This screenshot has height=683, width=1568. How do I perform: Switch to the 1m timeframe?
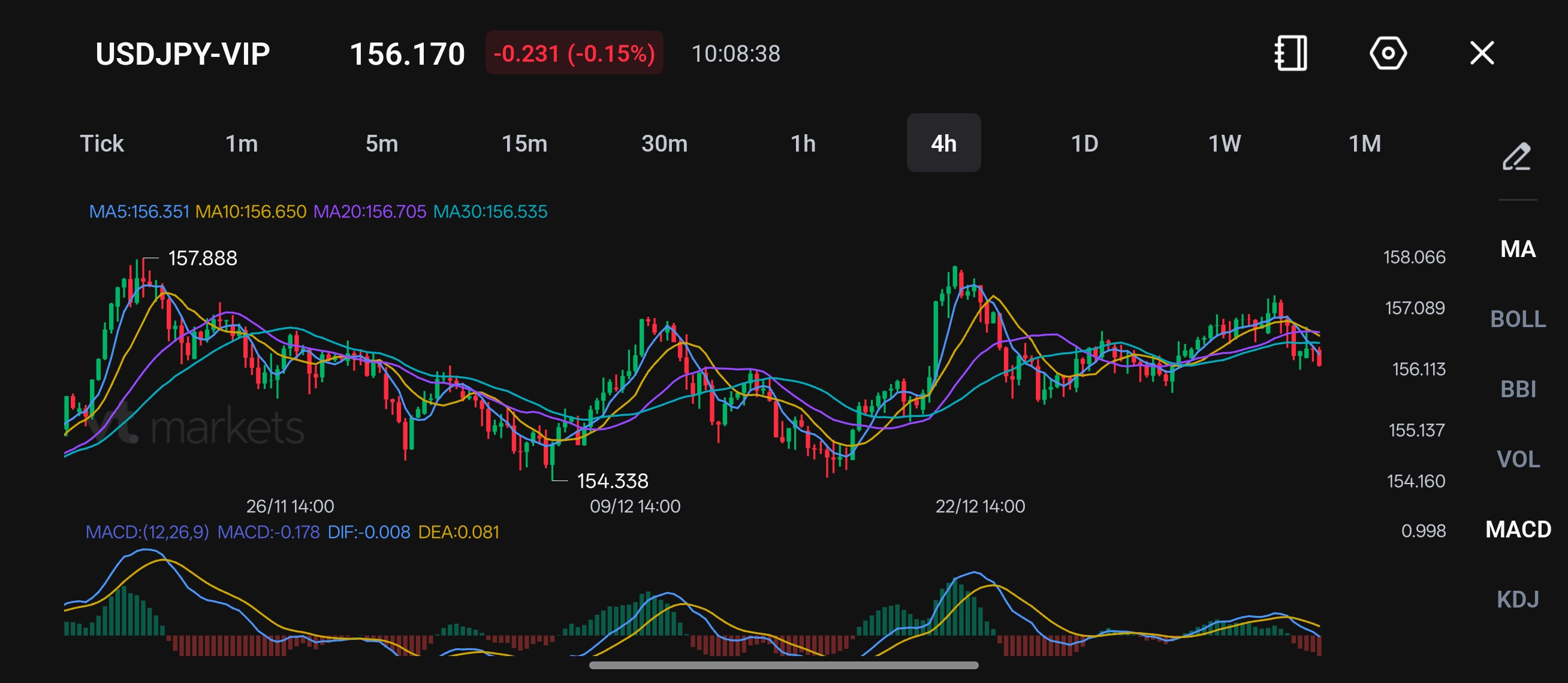pos(242,144)
